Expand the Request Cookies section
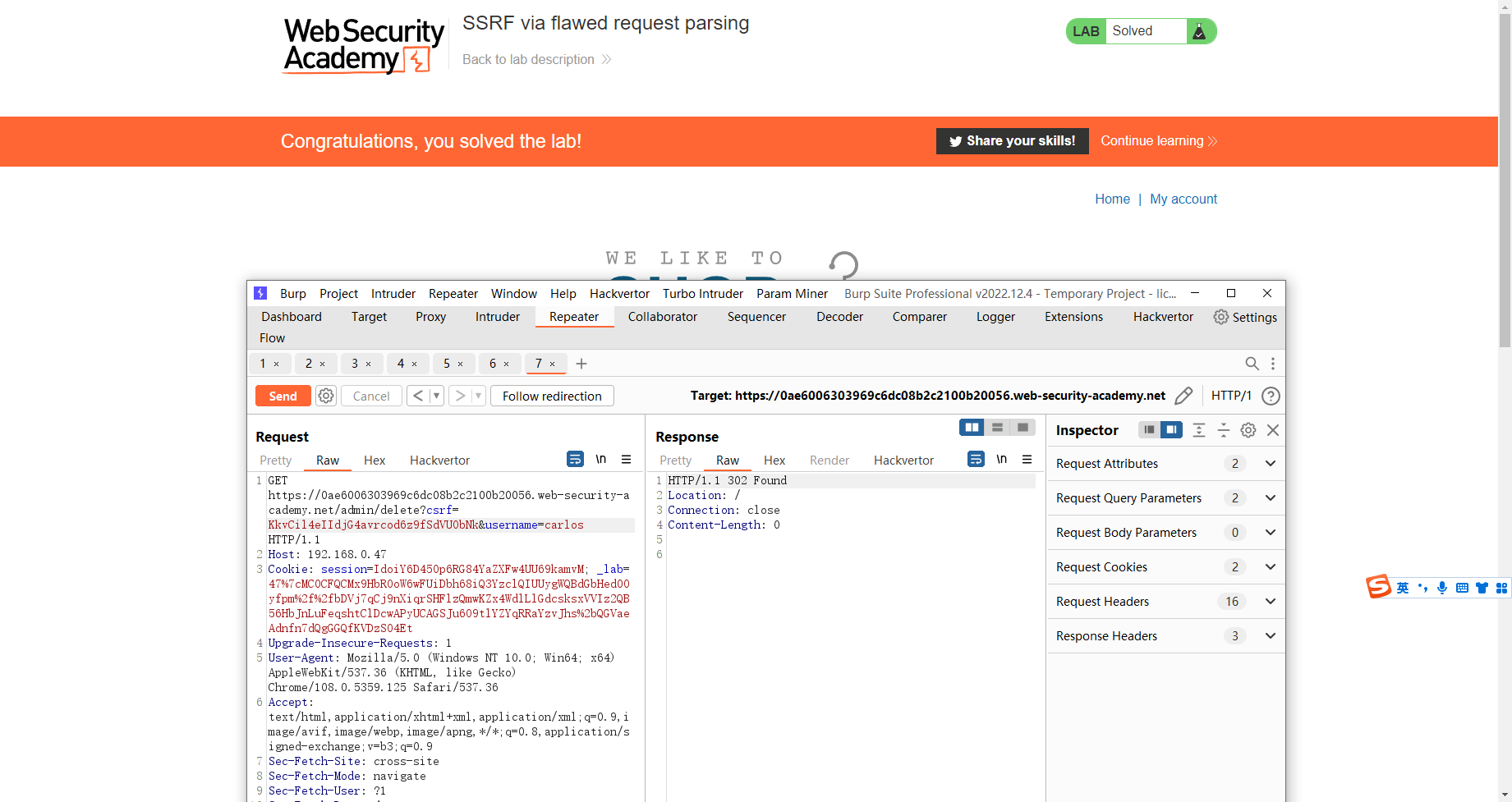This screenshot has height=802, width=1512. 1270,566
